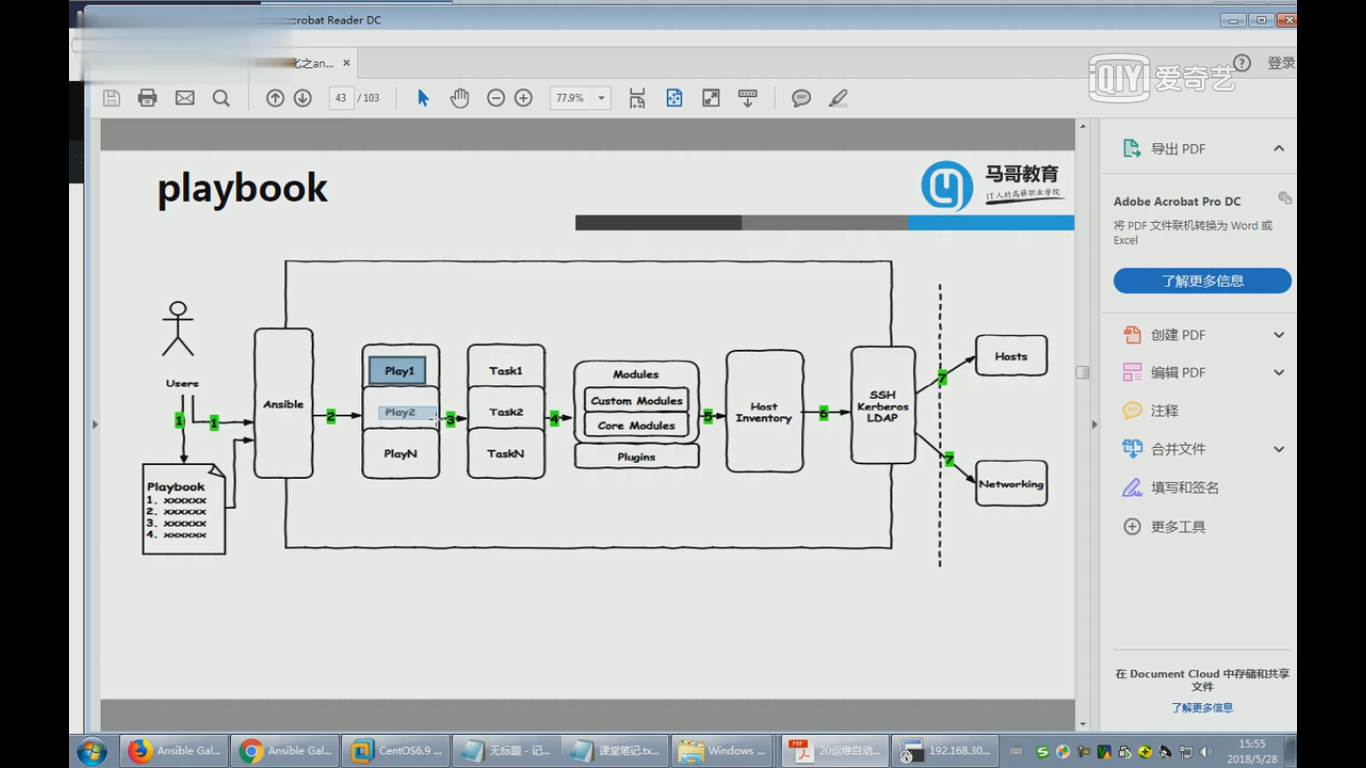Click the Play1 box in the diagram
The width and height of the screenshot is (1366, 768).
[x=399, y=371]
